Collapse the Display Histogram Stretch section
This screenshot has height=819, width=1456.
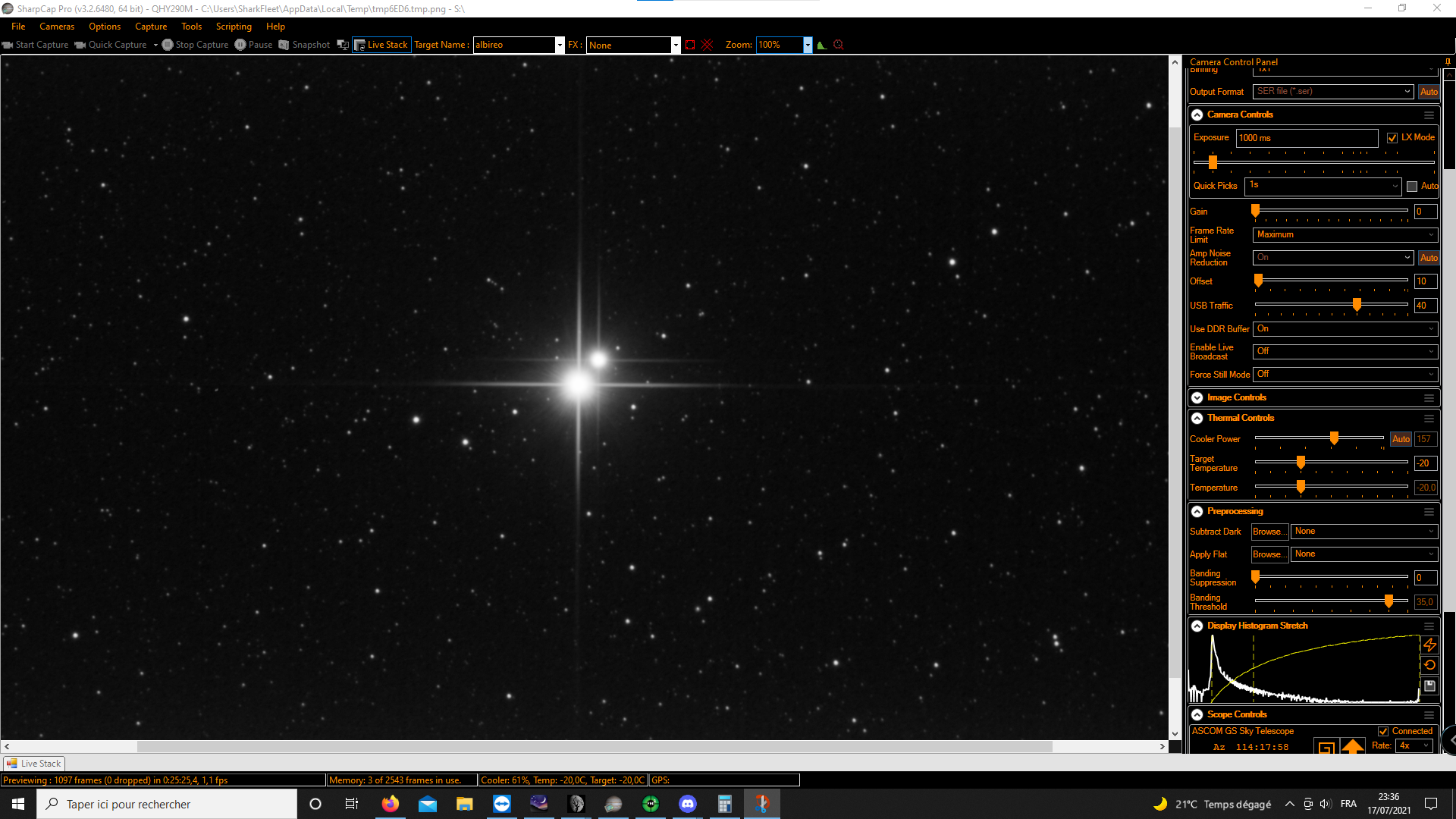(x=1197, y=626)
